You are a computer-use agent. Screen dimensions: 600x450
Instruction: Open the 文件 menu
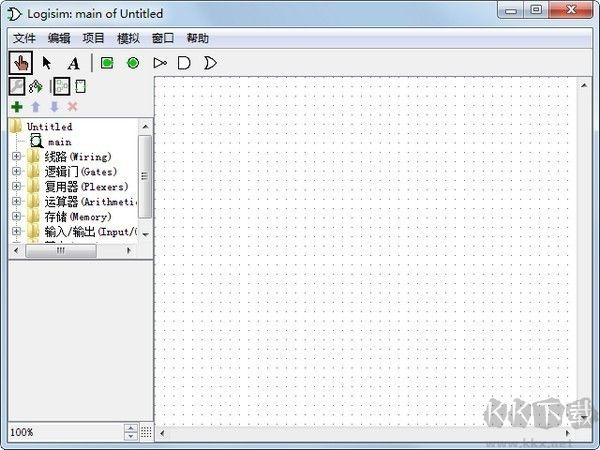click(24, 38)
